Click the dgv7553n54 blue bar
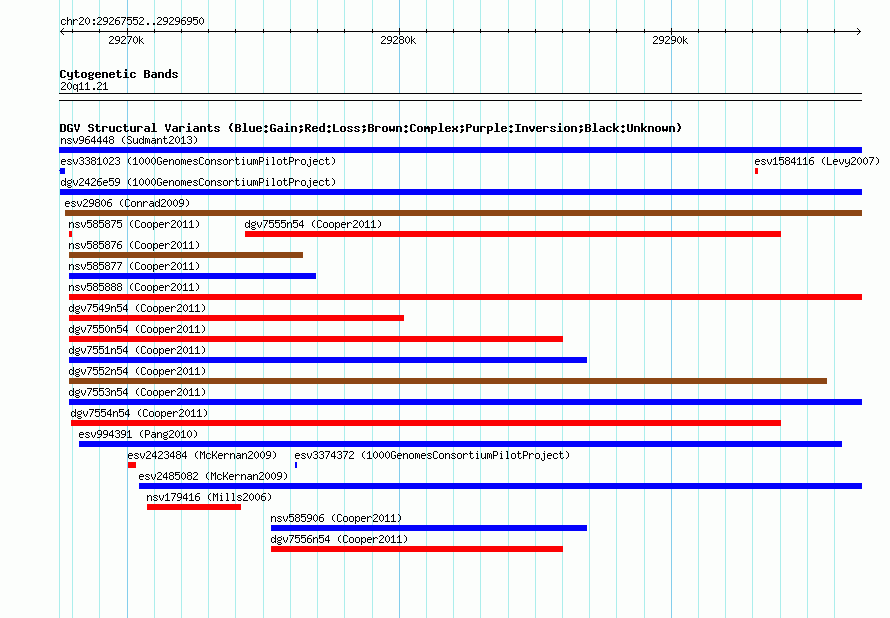Viewport: 890px width, 618px height. (465, 402)
